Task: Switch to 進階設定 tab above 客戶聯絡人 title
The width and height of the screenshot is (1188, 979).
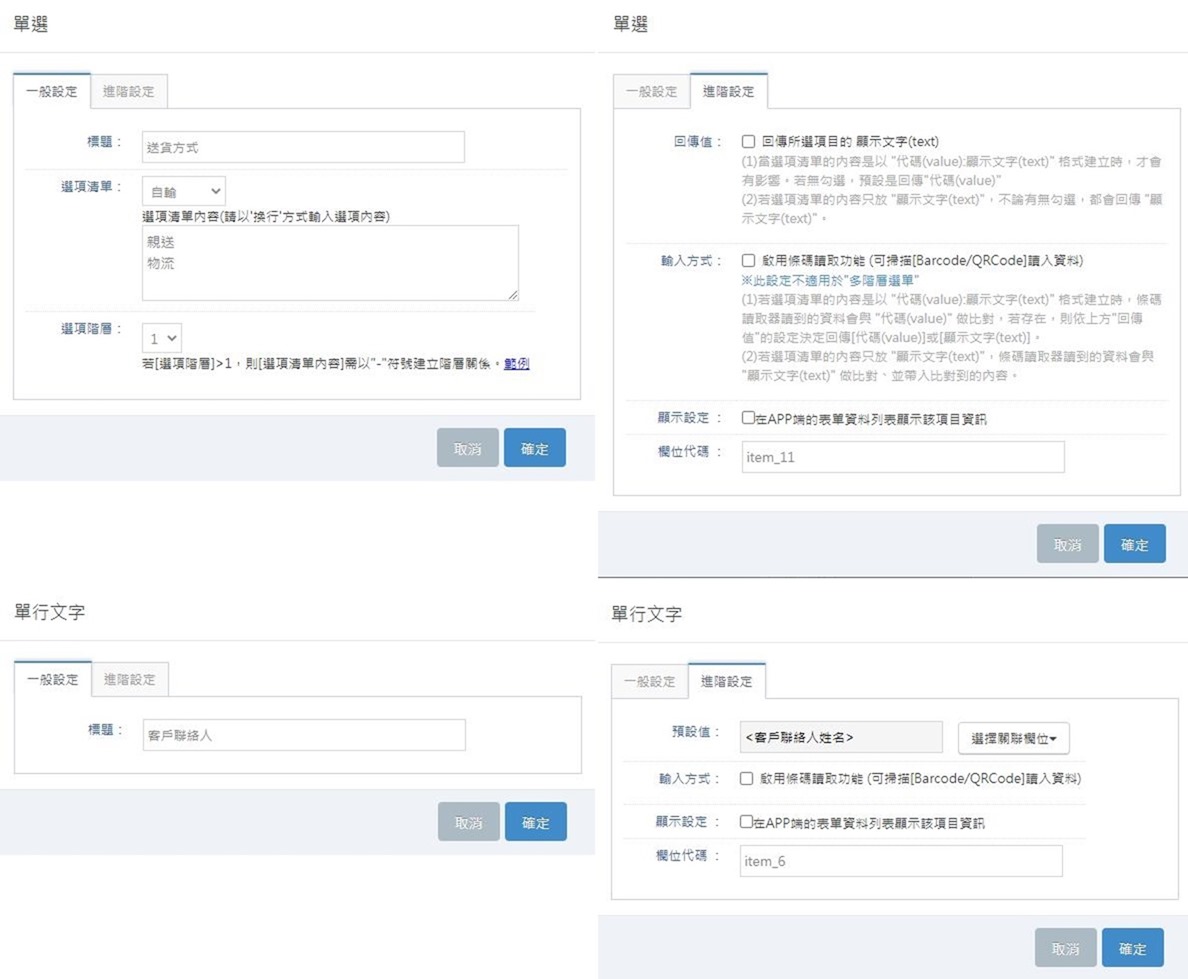Action: 130,680
